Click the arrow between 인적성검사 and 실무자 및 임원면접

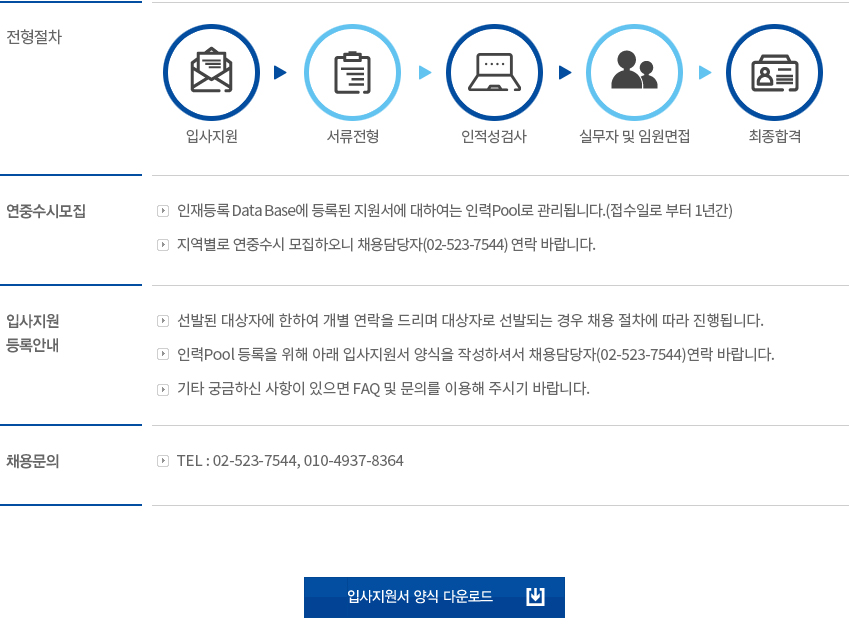click(565, 72)
